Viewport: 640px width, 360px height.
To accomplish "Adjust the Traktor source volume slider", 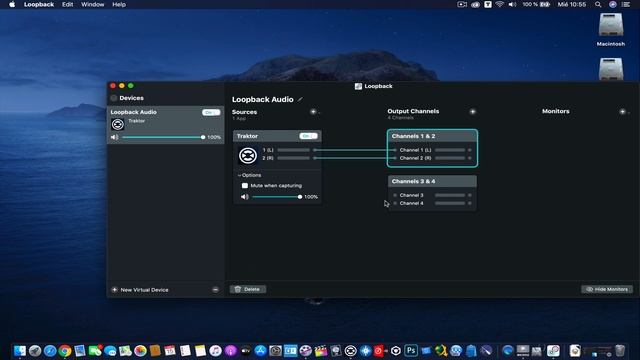I will tap(277, 197).
